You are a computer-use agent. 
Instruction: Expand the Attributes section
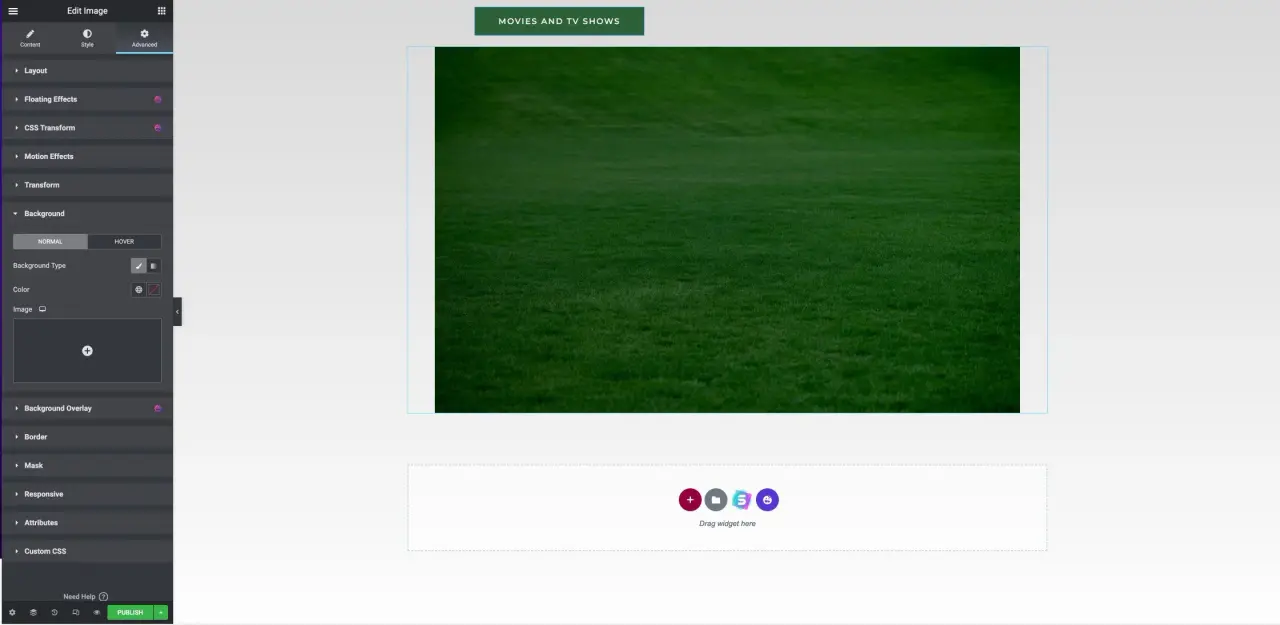click(87, 522)
